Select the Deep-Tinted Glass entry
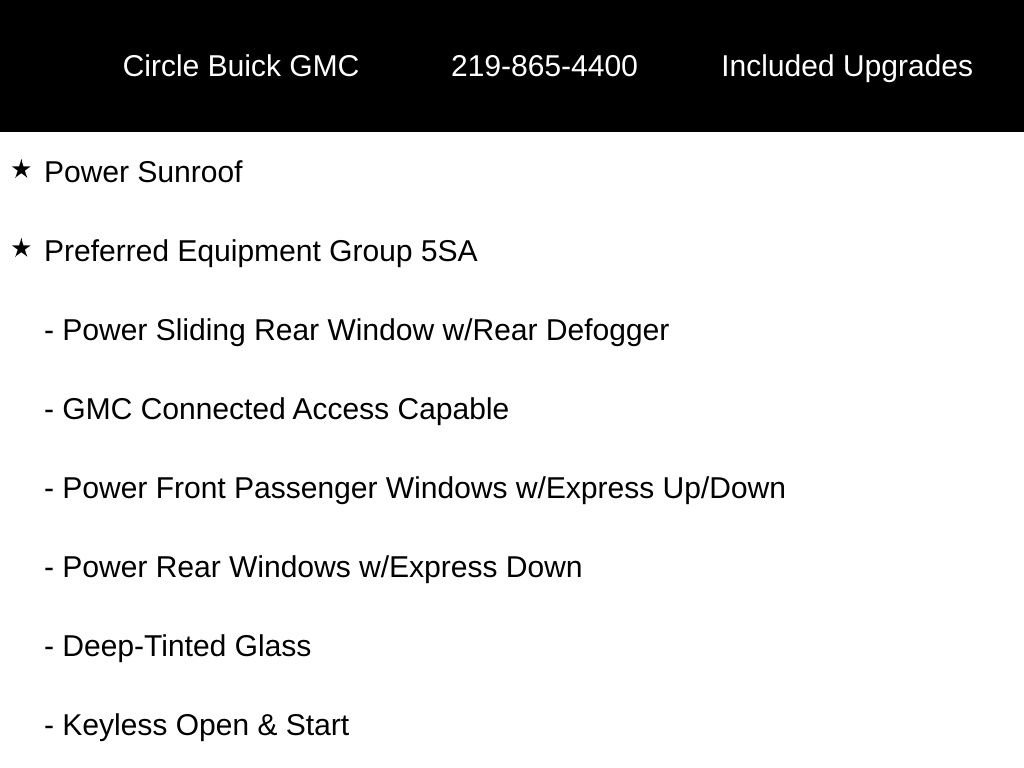Viewport: 1024px width, 768px height. [186, 646]
